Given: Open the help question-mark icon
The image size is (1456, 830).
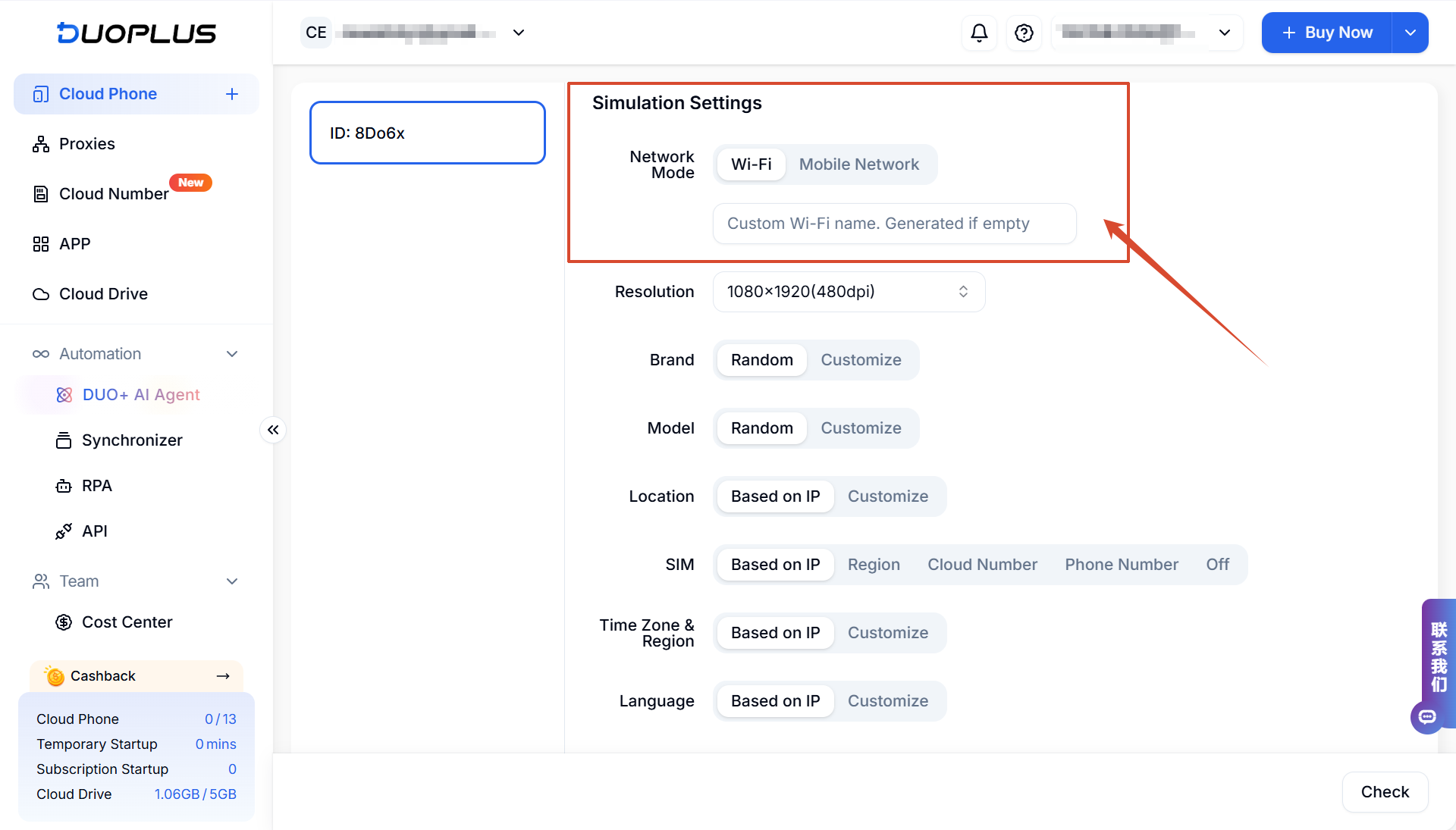Looking at the screenshot, I should (1024, 33).
